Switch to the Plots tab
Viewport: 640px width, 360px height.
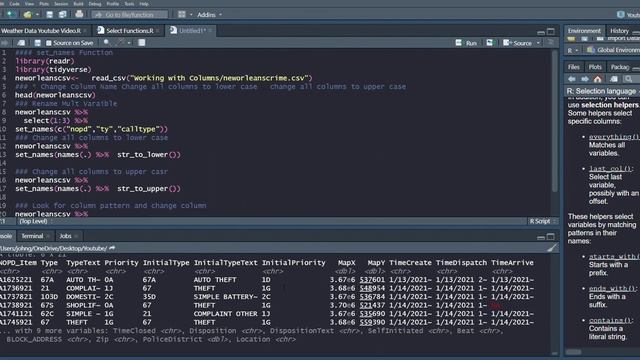595,67
